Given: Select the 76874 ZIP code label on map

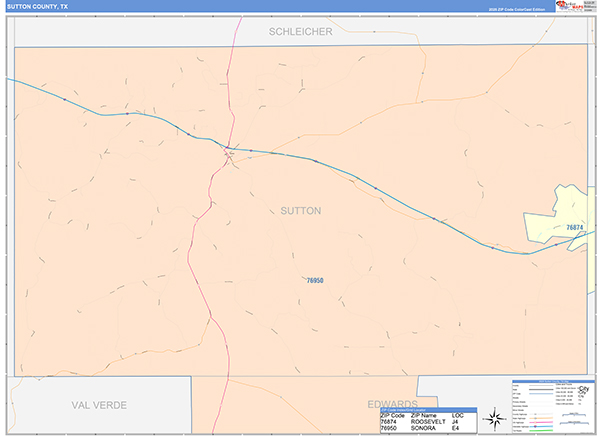Looking at the screenshot, I should point(575,228).
